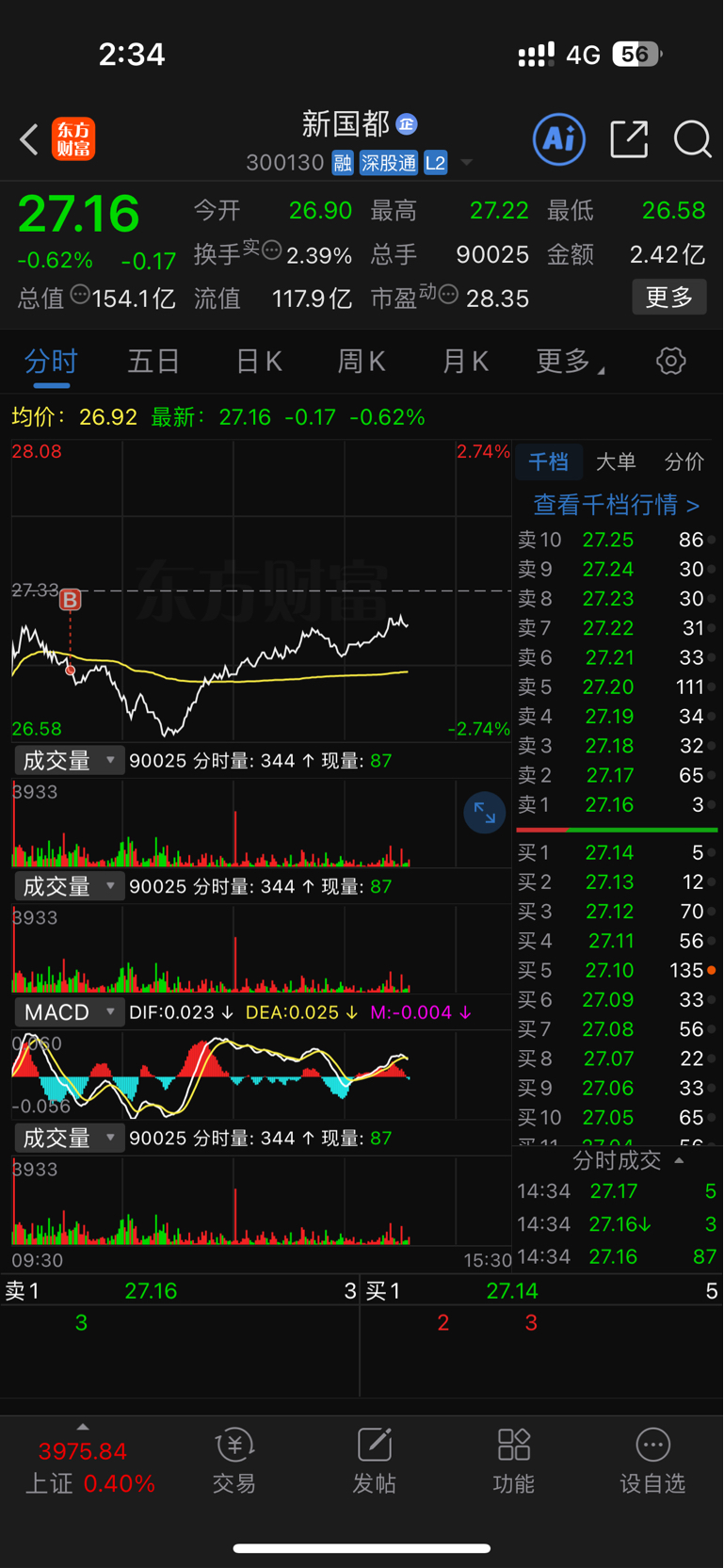Select the 大单 tab

point(616,461)
